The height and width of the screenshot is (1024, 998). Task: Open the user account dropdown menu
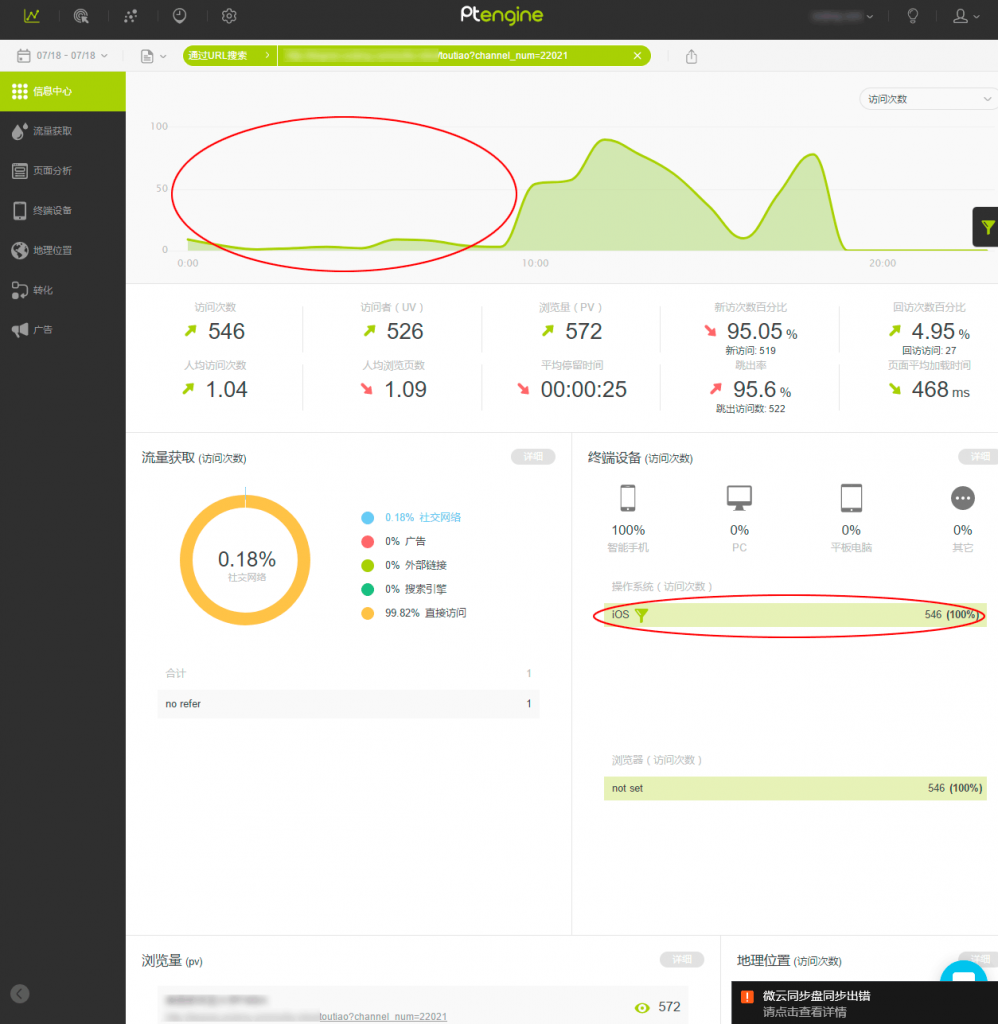(966, 16)
